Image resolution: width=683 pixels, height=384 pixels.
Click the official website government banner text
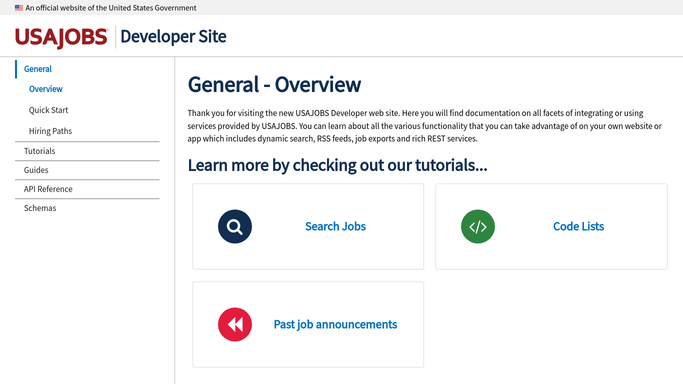111,8
